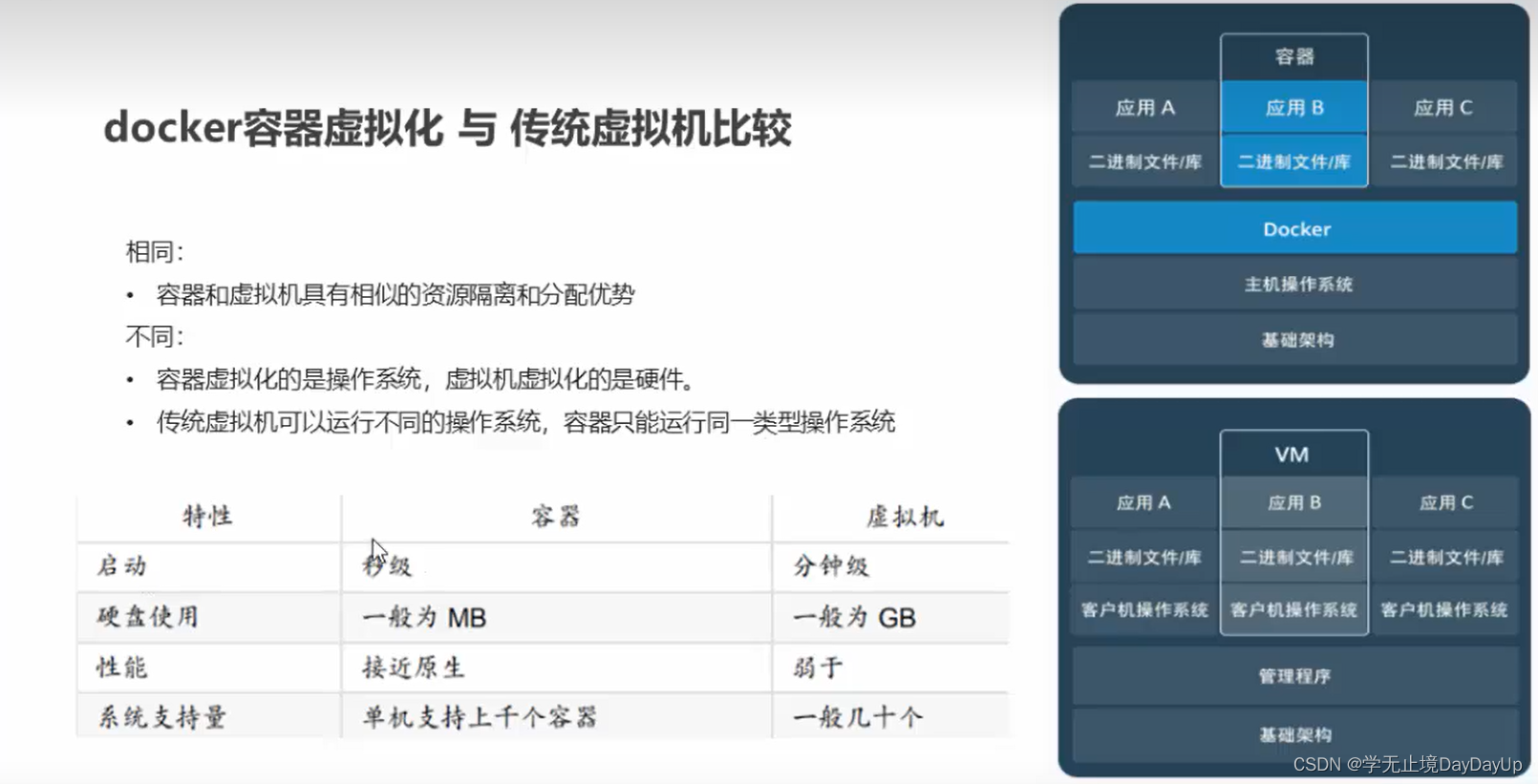Click the "接近原生" cell
The image size is (1538, 784).
tap(413, 667)
